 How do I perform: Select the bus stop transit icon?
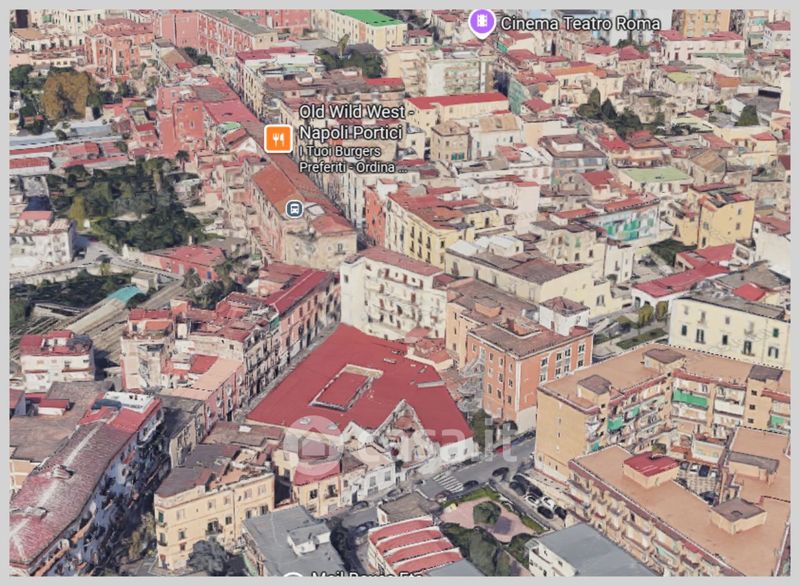pos(294,208)
